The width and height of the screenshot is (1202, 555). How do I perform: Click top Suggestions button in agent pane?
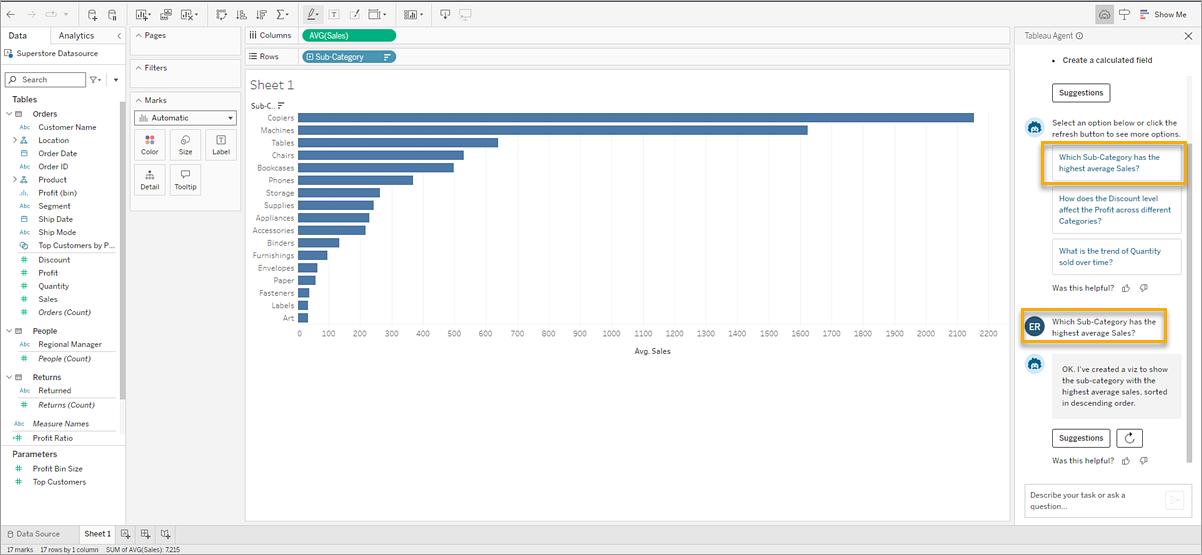click(x=1081, y=93)
